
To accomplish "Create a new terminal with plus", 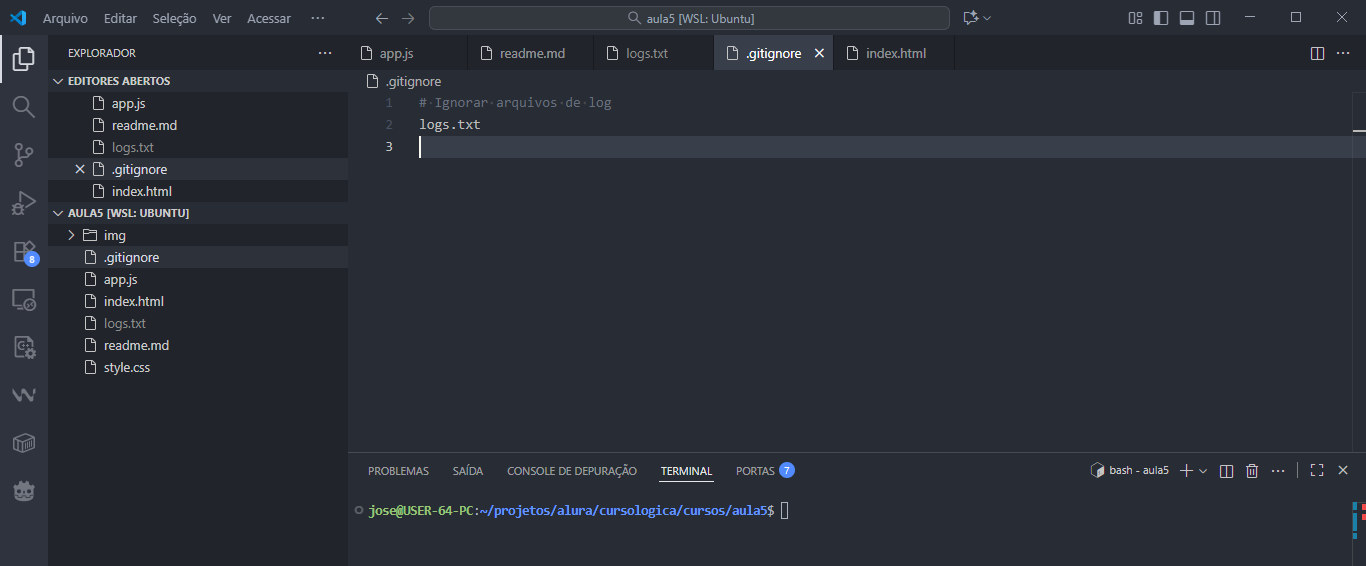I will pos(1186,471).
